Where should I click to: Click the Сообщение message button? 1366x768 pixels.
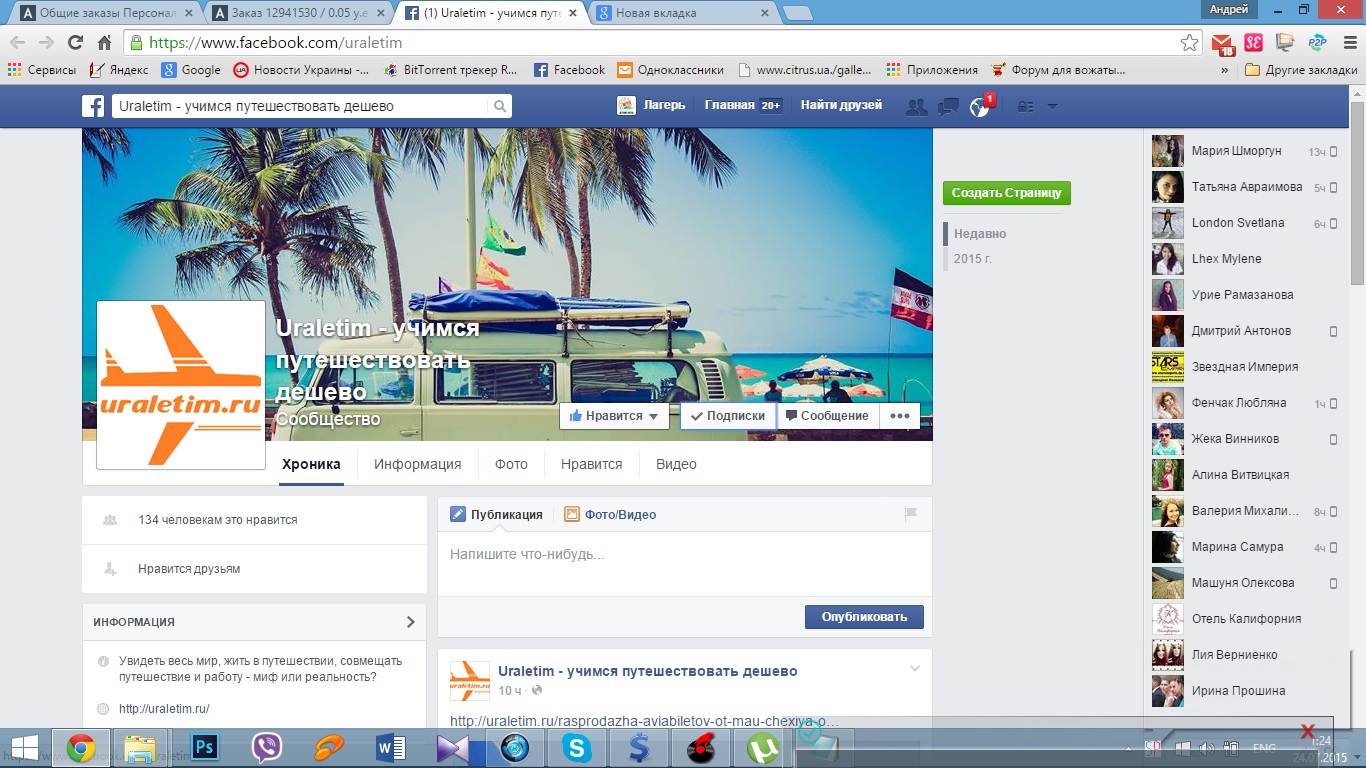point(827,416)
